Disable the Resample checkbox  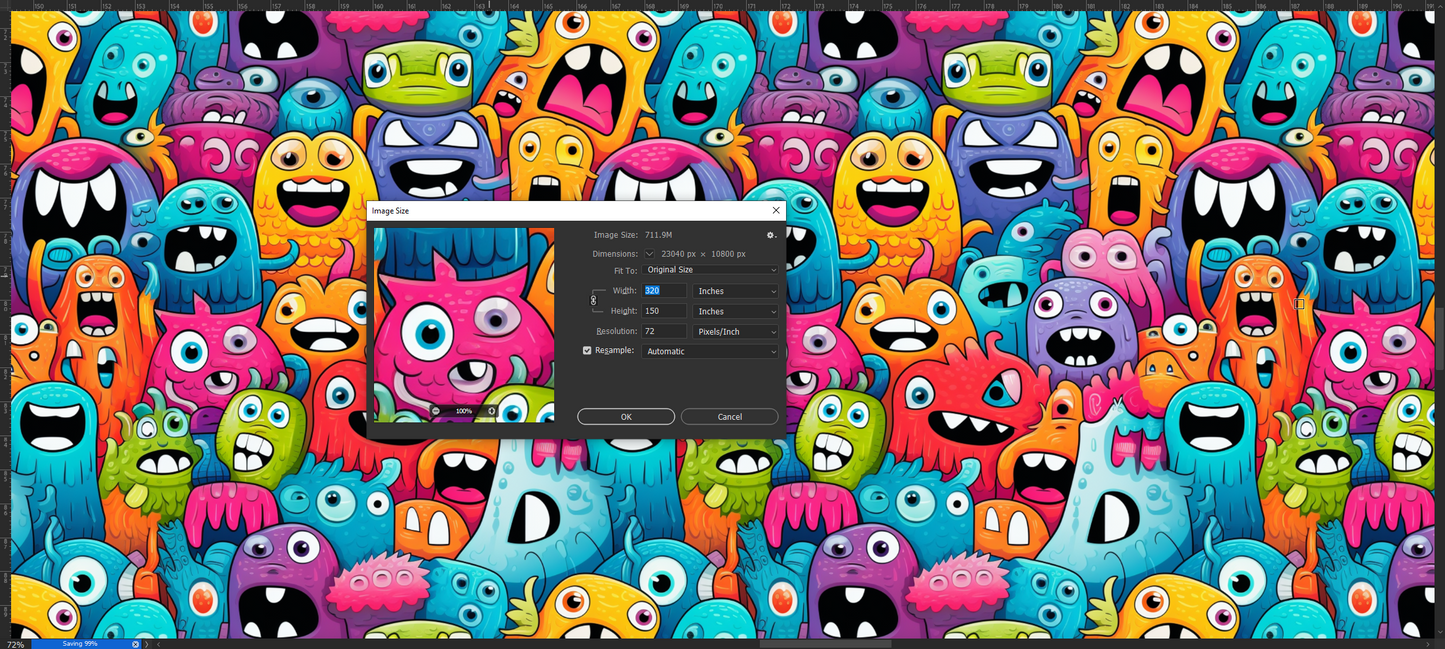tap(587, 350)
